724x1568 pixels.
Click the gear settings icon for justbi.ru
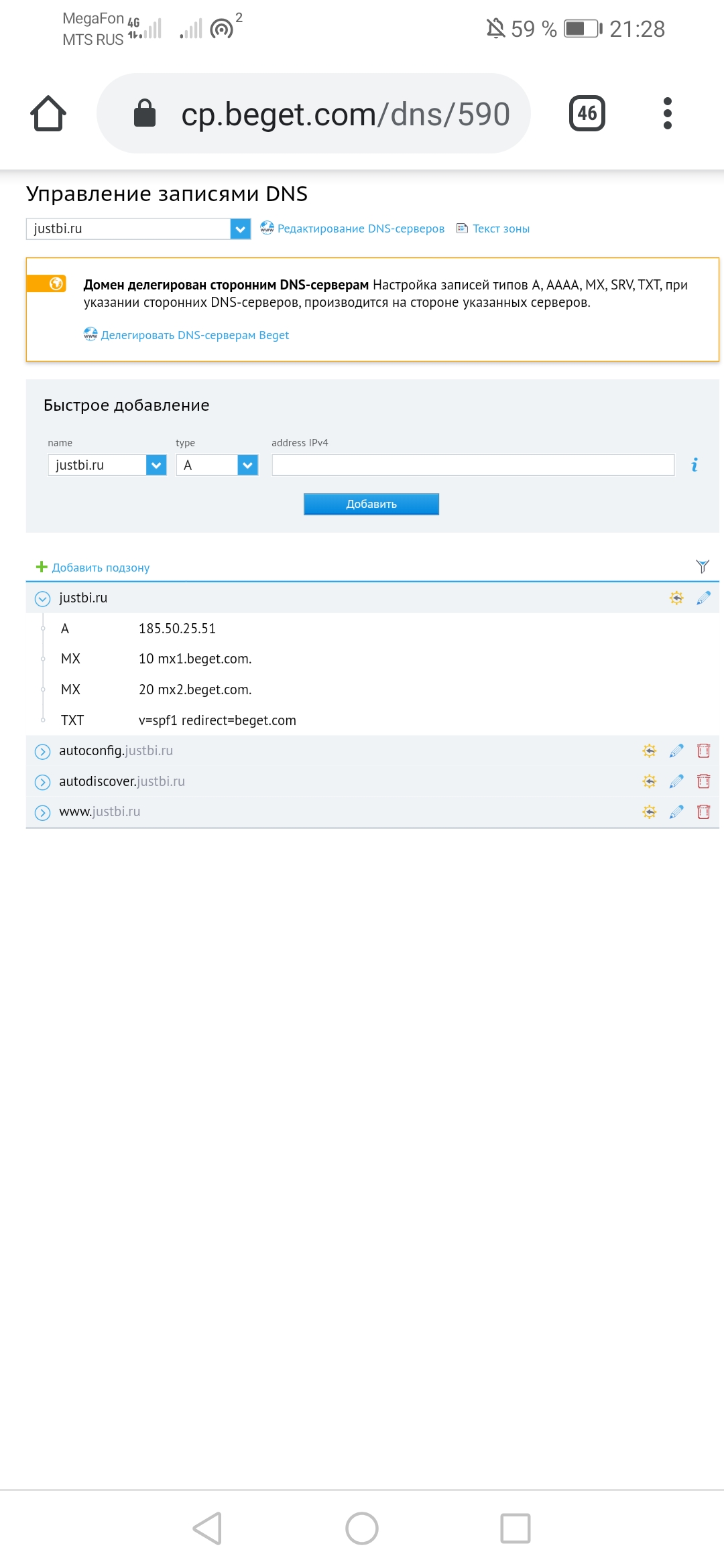tap(676, 598)
